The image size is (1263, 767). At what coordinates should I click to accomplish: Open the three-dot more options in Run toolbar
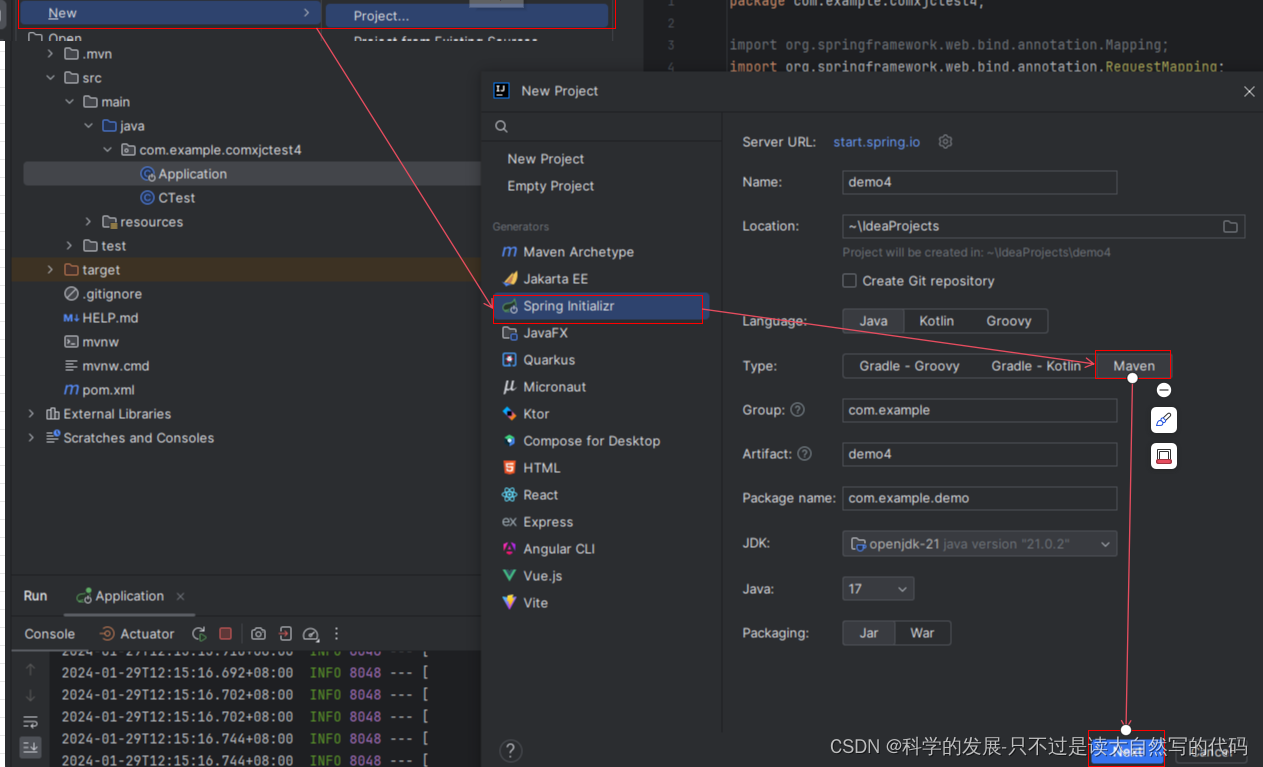coord(337,634)
